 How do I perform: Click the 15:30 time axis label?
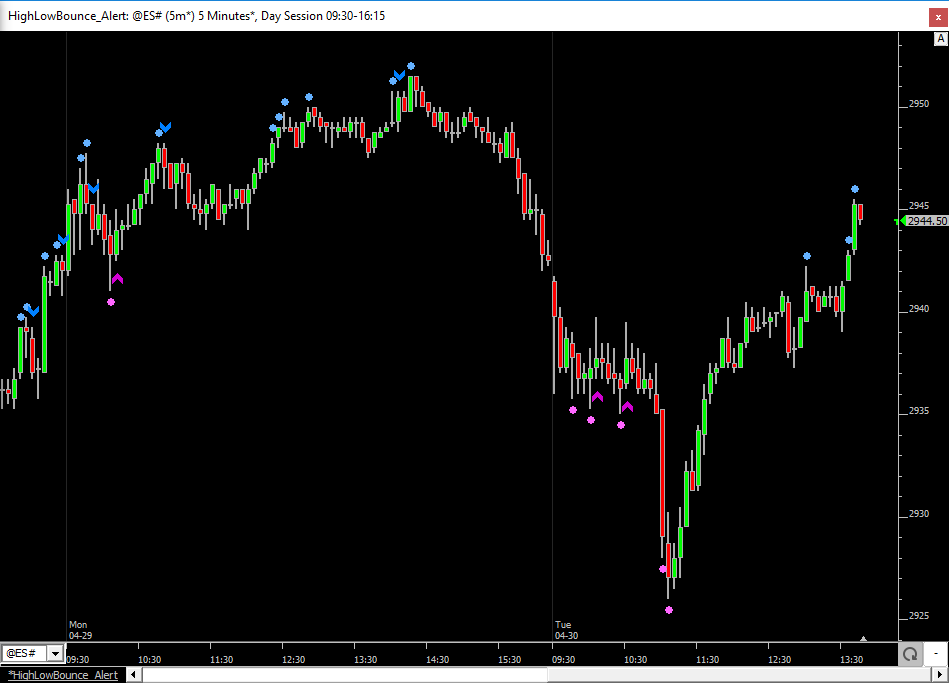click(x=510, y=659)
